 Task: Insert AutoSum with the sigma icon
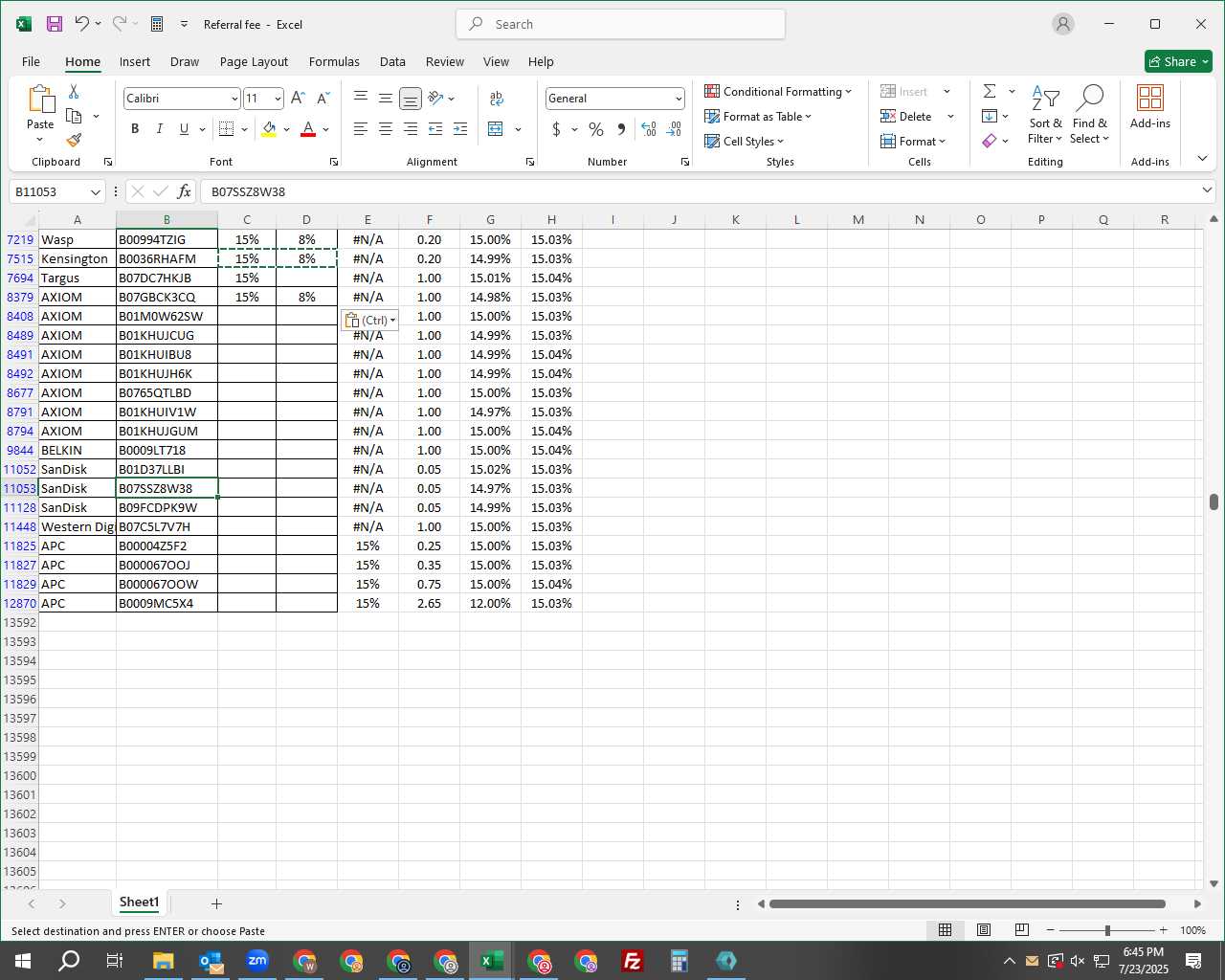tap(990, 91)
